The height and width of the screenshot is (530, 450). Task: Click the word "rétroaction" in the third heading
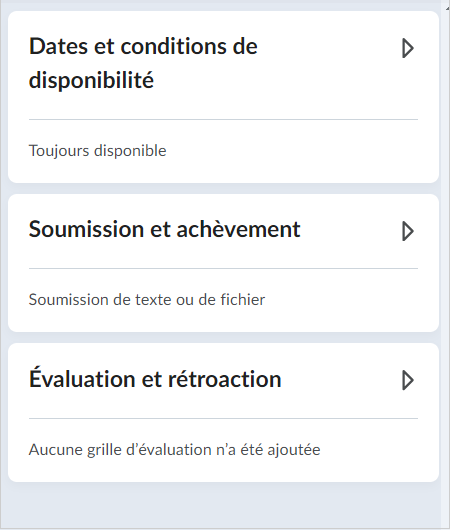pos(224,379)
